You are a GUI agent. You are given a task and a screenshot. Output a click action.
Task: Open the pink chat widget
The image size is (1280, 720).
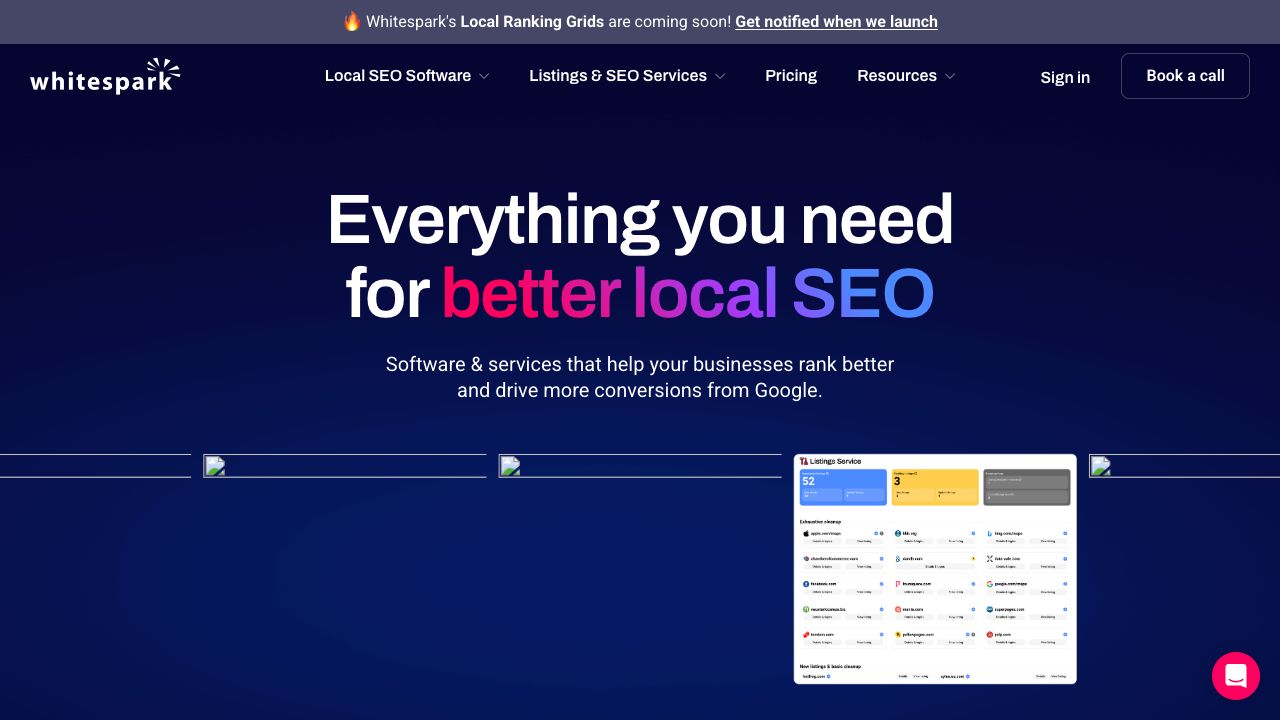pos(1235,676)
